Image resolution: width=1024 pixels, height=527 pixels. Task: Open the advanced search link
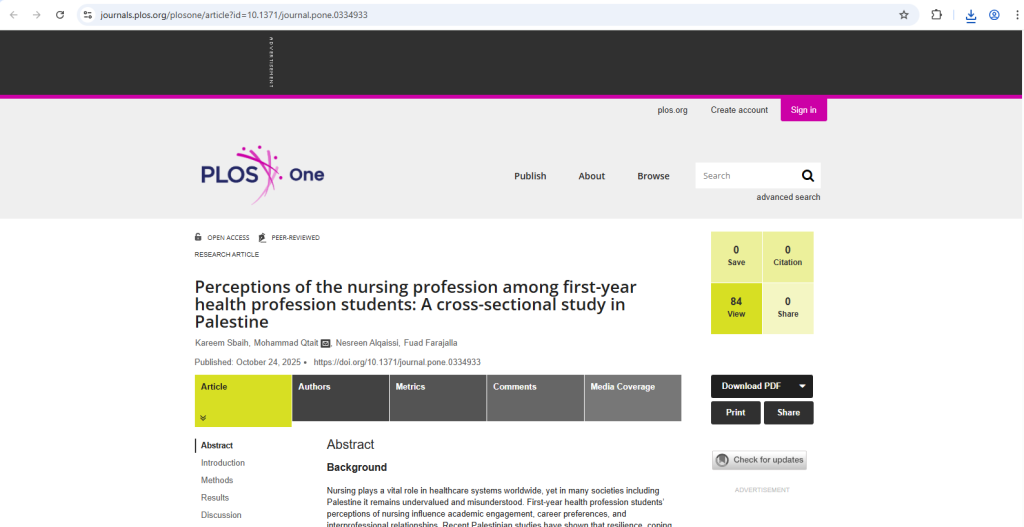[x=788, y=197]
